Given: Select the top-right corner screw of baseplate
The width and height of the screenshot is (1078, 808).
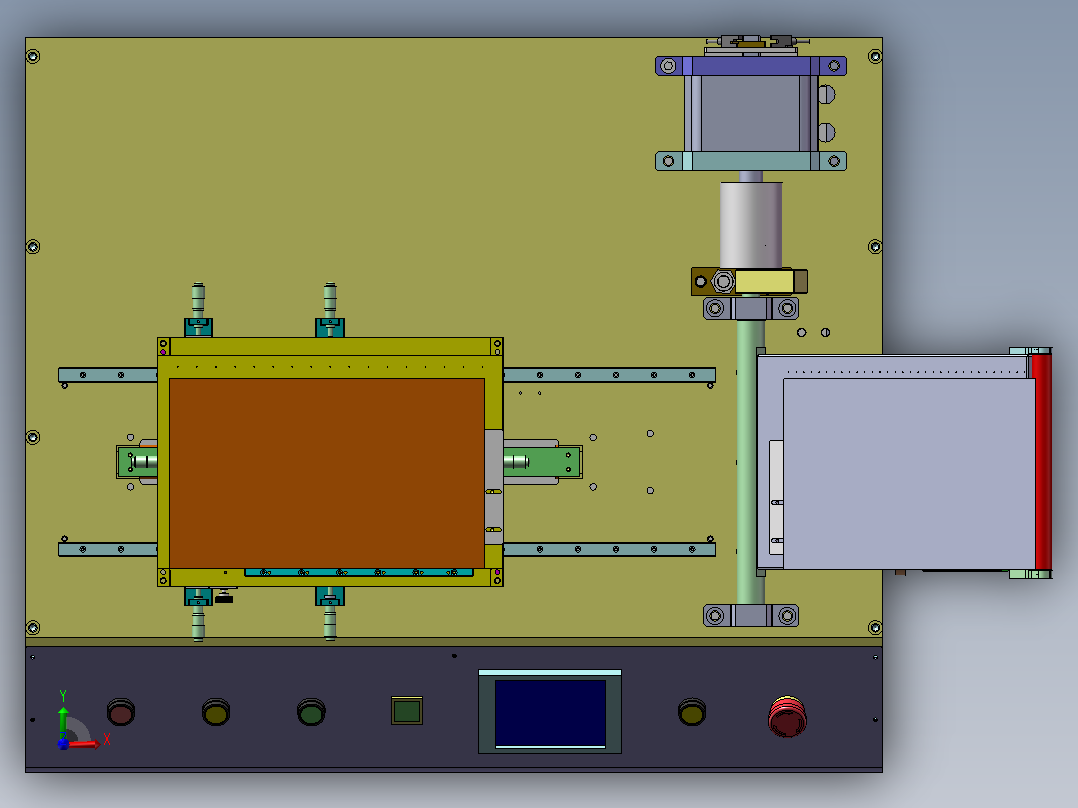Looking at the screenshot, I should click(x=874, y=56).
